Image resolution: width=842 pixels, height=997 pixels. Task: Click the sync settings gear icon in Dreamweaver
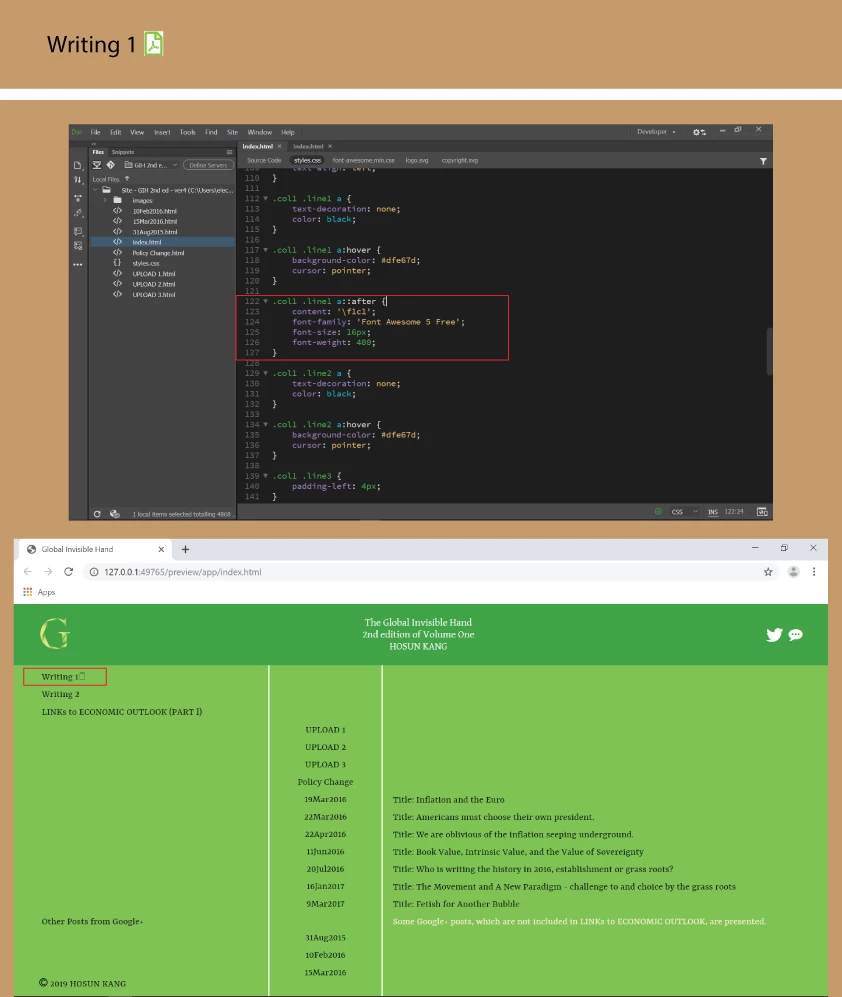(699, 132)
